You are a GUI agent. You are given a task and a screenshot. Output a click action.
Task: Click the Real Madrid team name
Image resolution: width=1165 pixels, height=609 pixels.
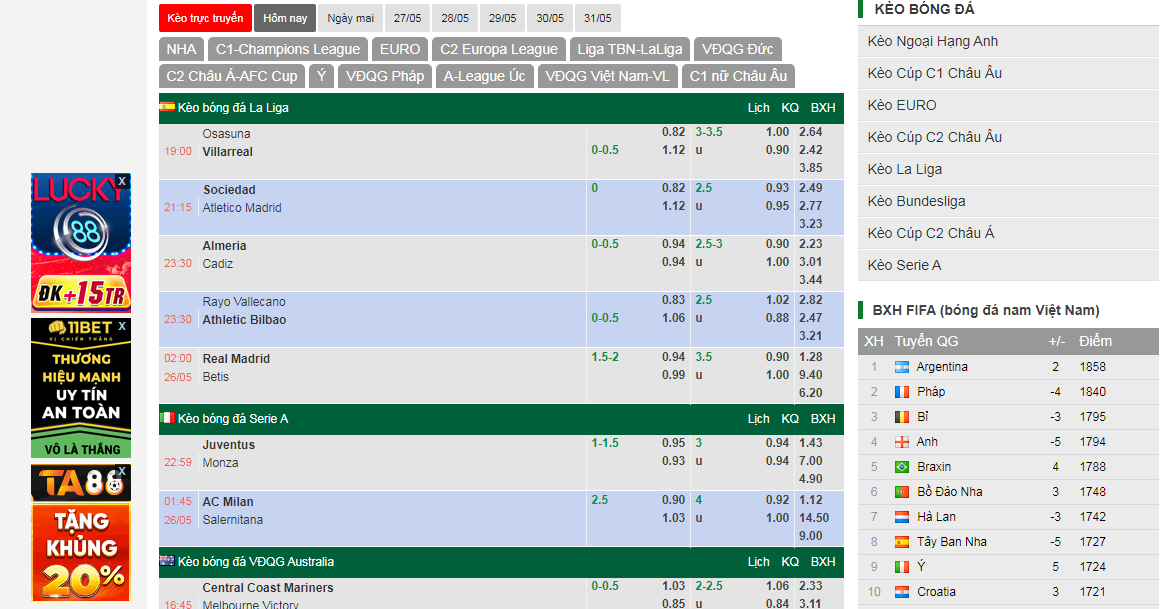pos(236,359)
